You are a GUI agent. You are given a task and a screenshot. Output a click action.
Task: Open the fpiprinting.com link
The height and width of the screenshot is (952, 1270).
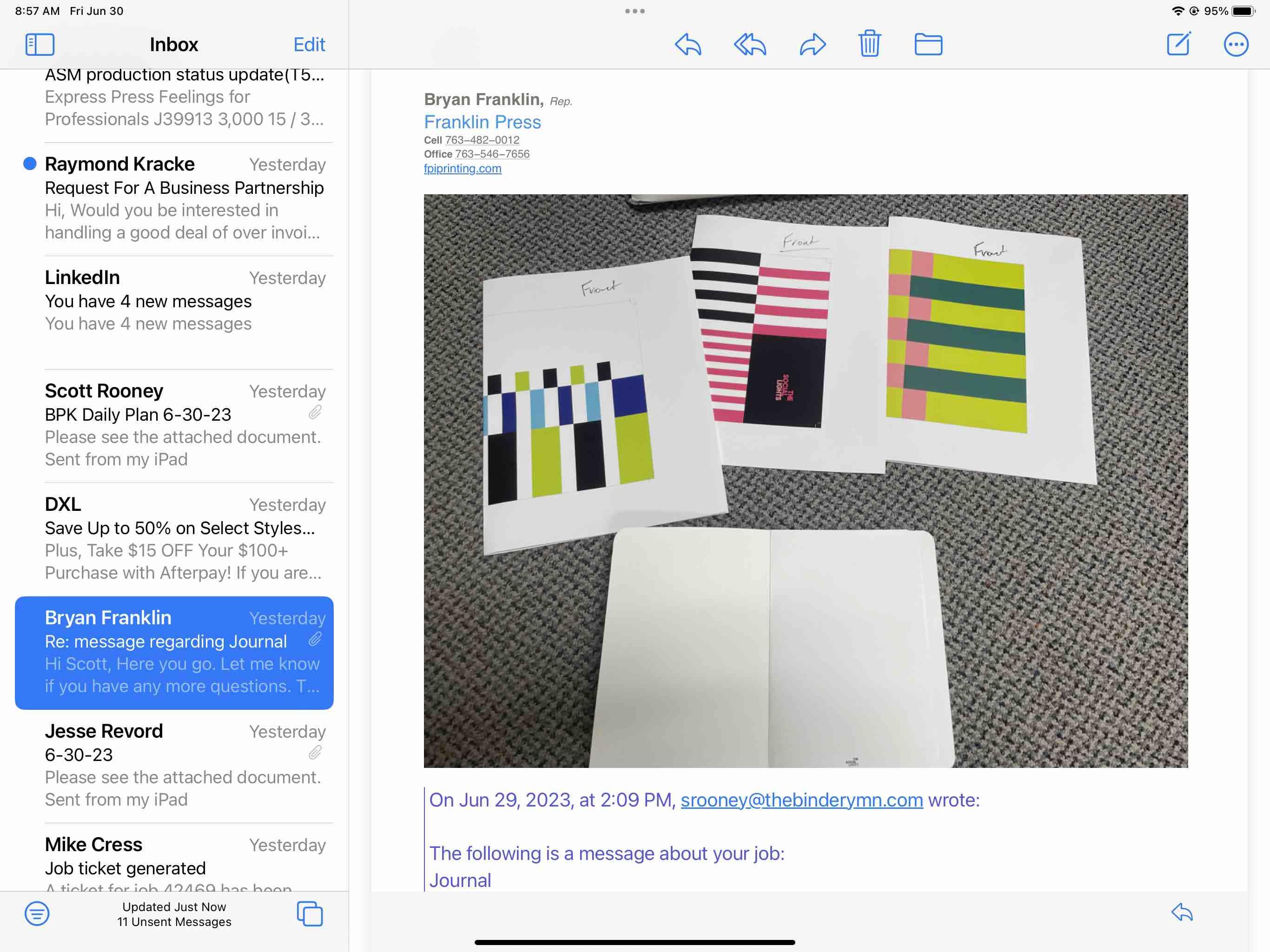pos(462,169)
